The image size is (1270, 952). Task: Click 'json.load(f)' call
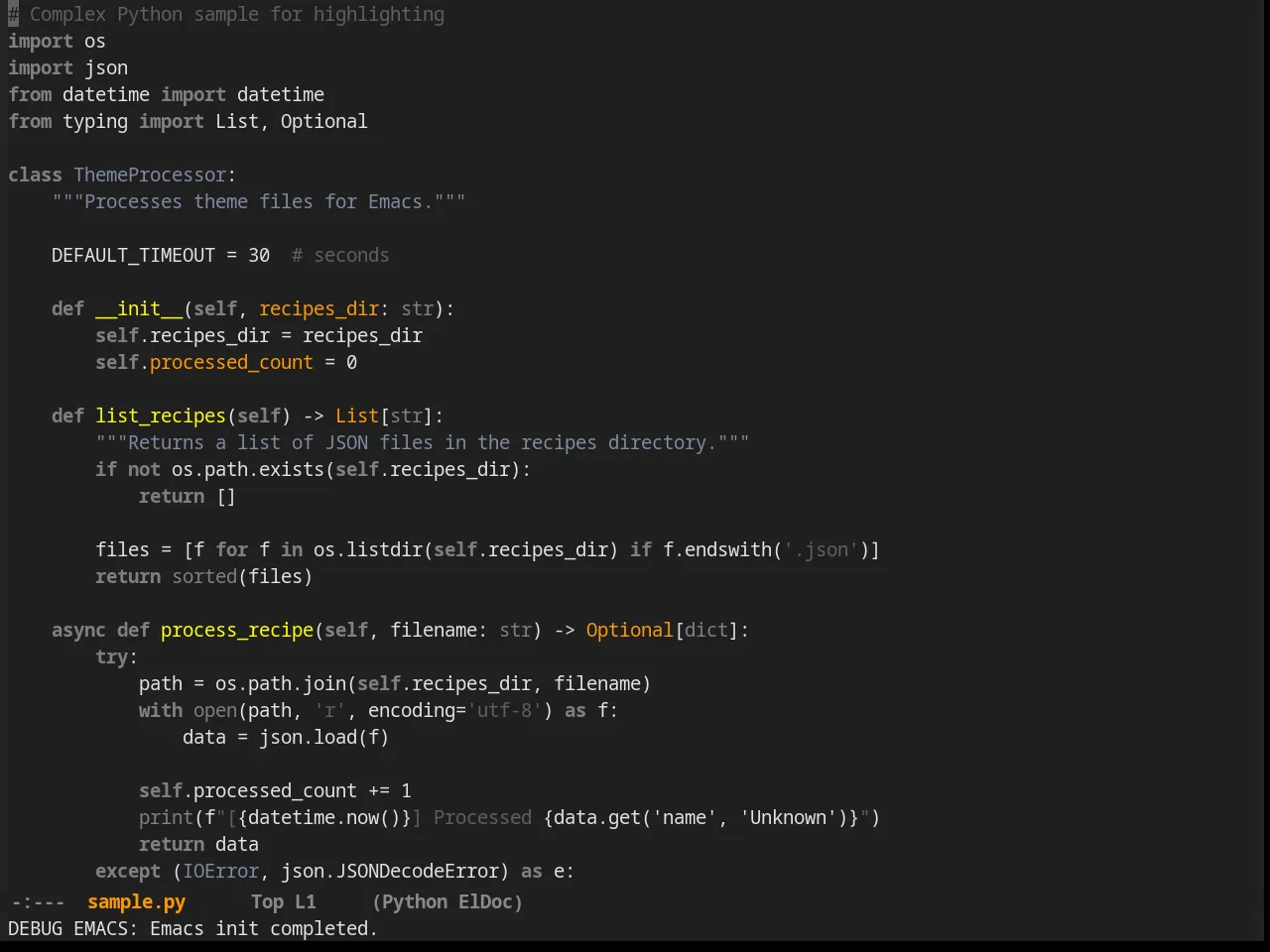[324, 737]
